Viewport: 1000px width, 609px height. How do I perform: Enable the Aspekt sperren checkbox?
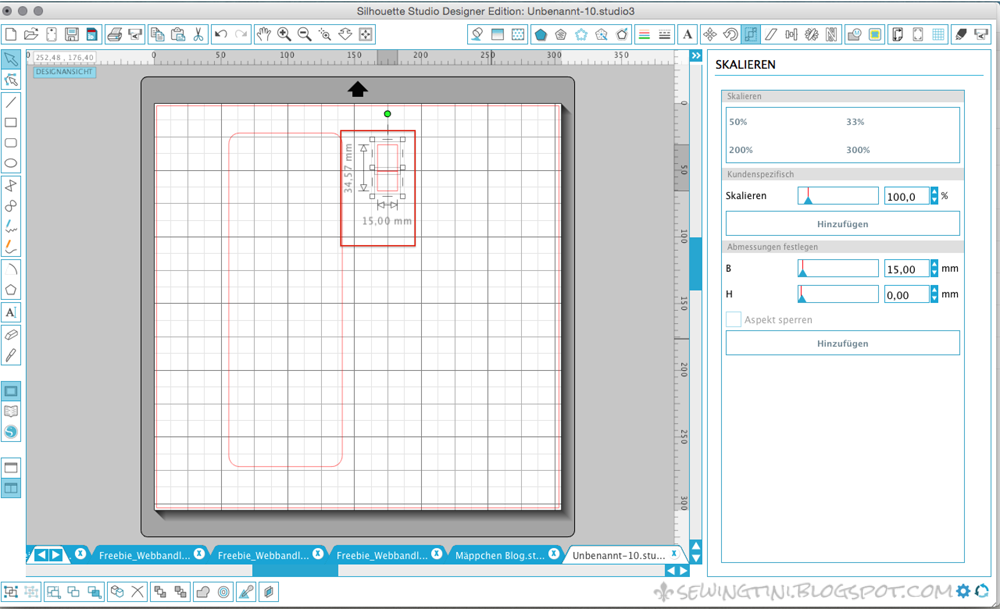coord(733,319)
